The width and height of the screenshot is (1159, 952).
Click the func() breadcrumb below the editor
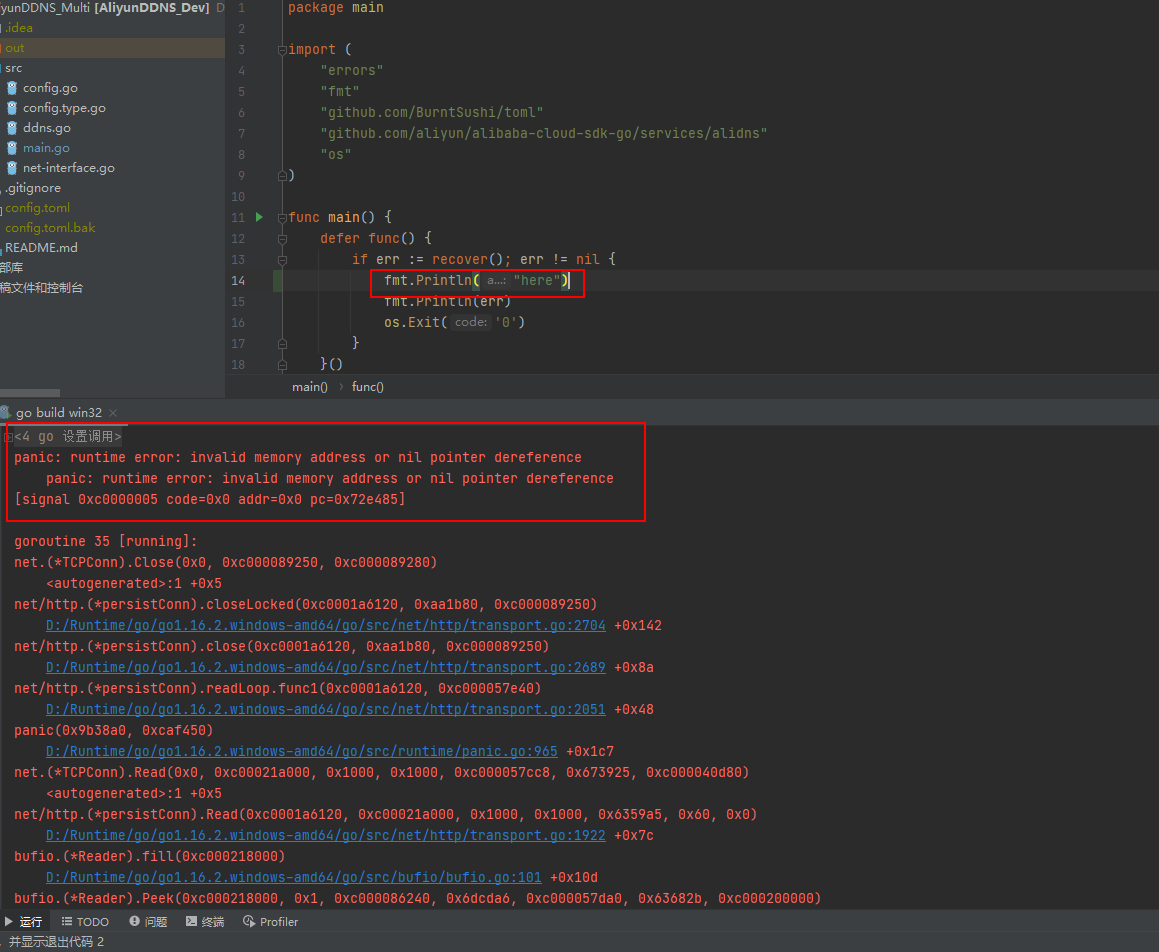coord(367,387)
